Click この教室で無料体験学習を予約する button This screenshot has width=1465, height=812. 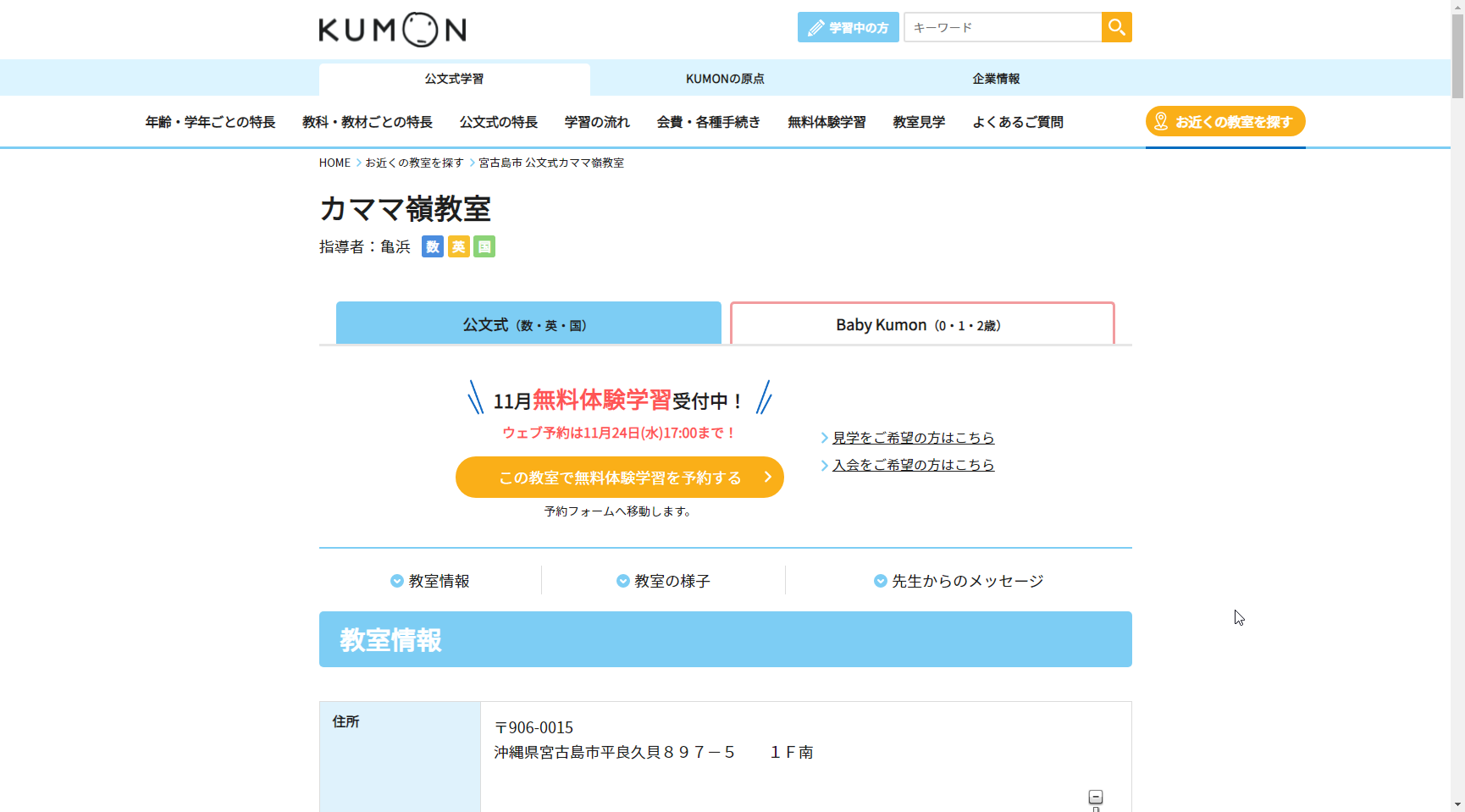point(620,478)
